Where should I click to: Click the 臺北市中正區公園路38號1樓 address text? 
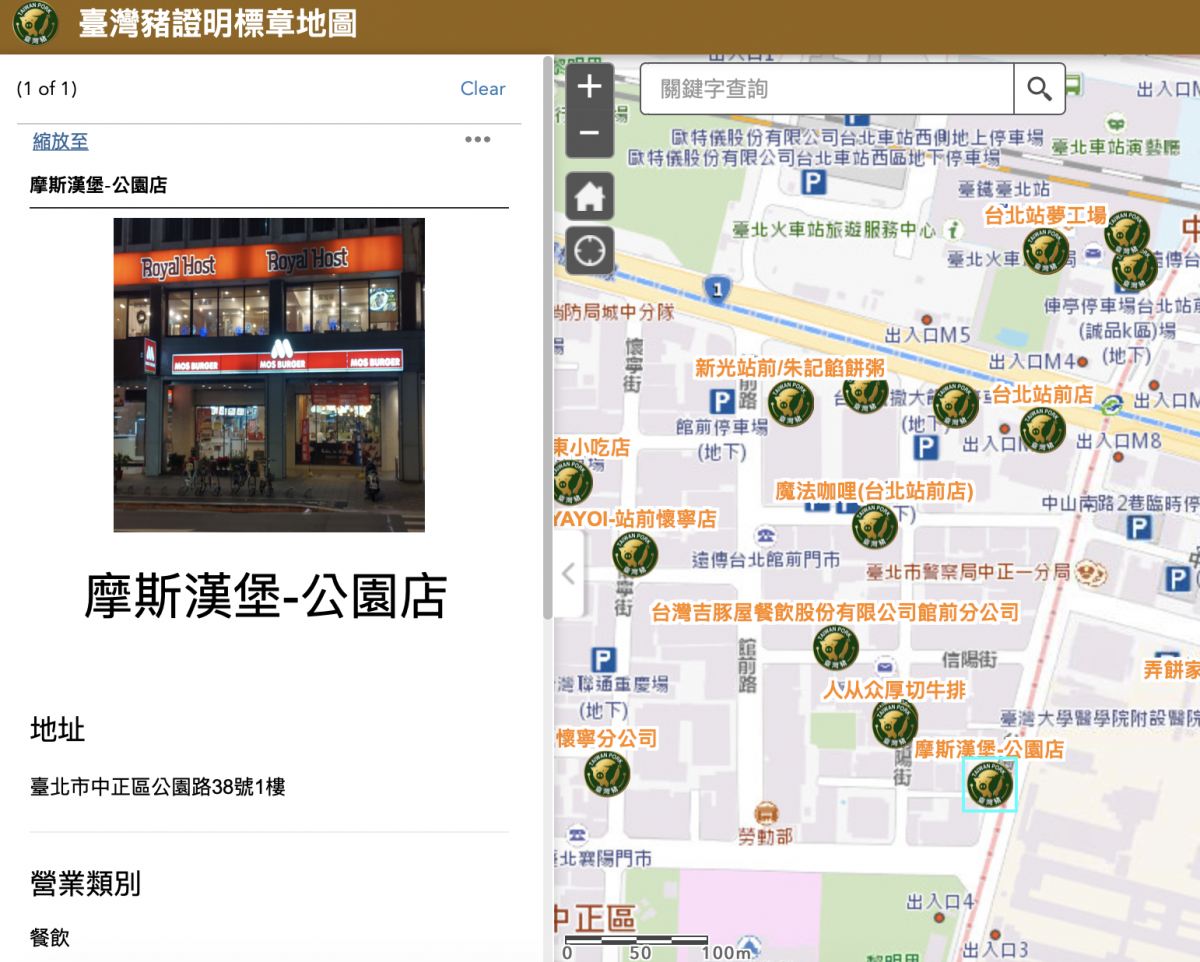158,787
